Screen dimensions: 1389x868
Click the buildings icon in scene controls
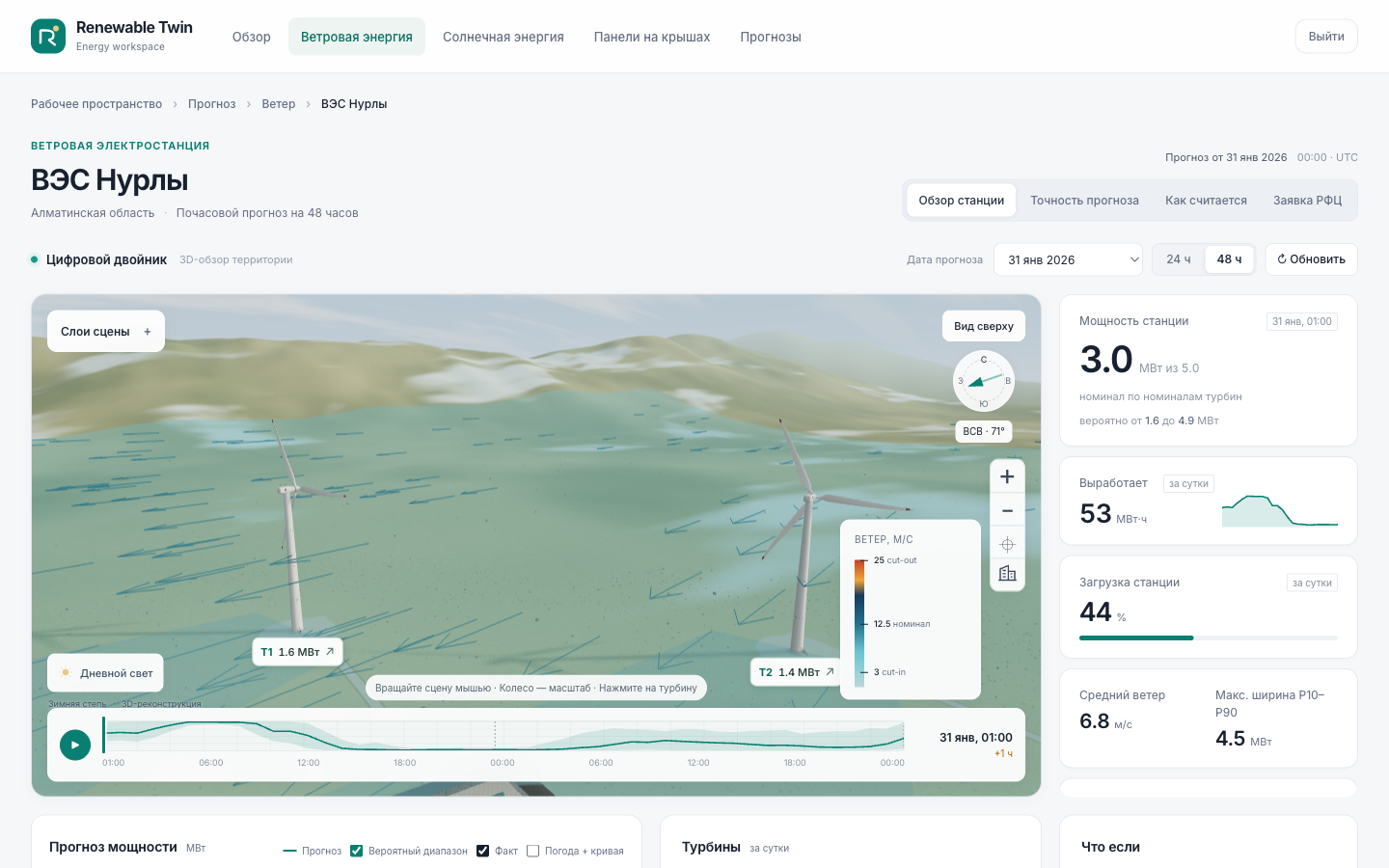click(1007, 574)
